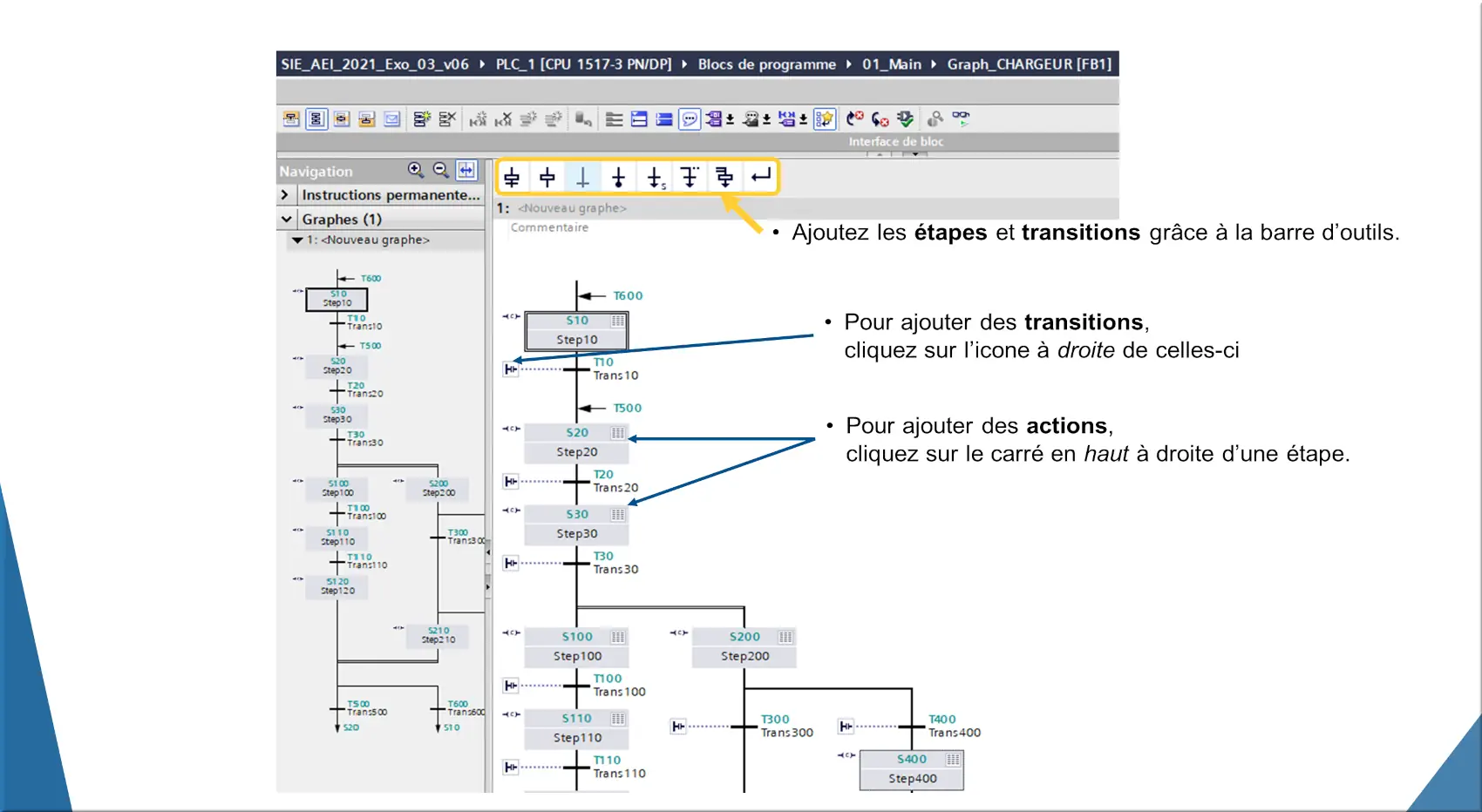Screen dimensions: 1482x812
Task: Click the single step view toolbar icon
Action: click(342, 118)
